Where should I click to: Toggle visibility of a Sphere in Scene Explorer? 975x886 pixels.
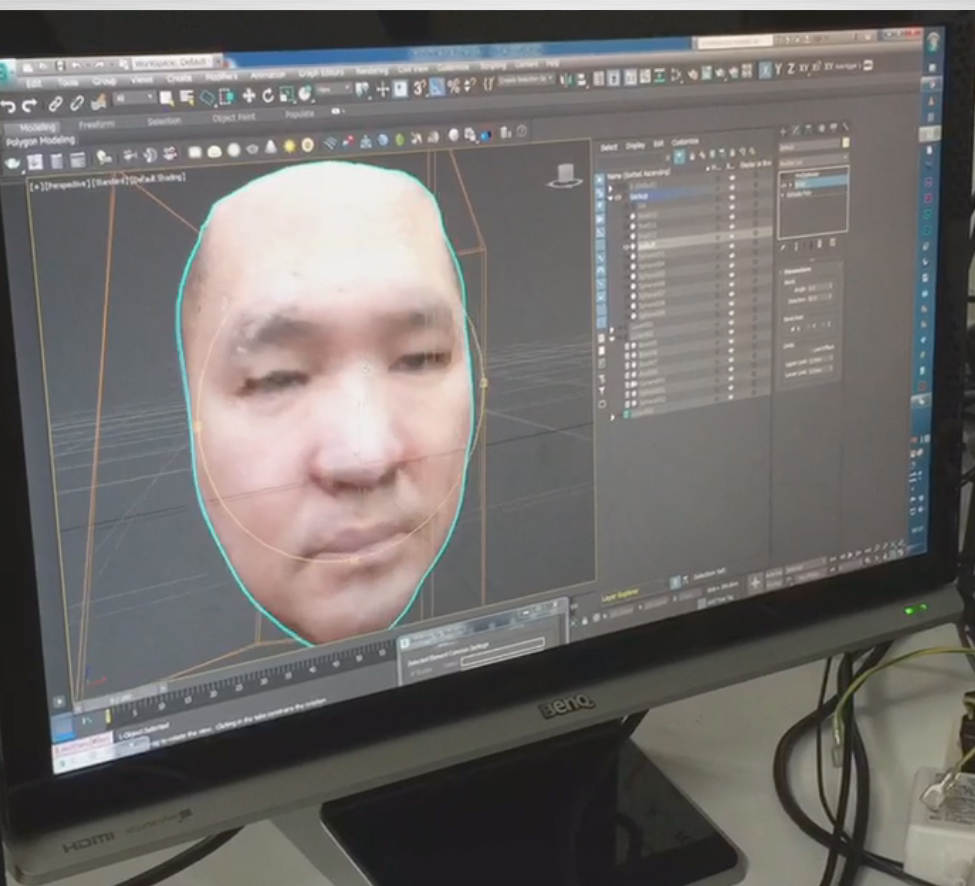[x=730, y=255]
